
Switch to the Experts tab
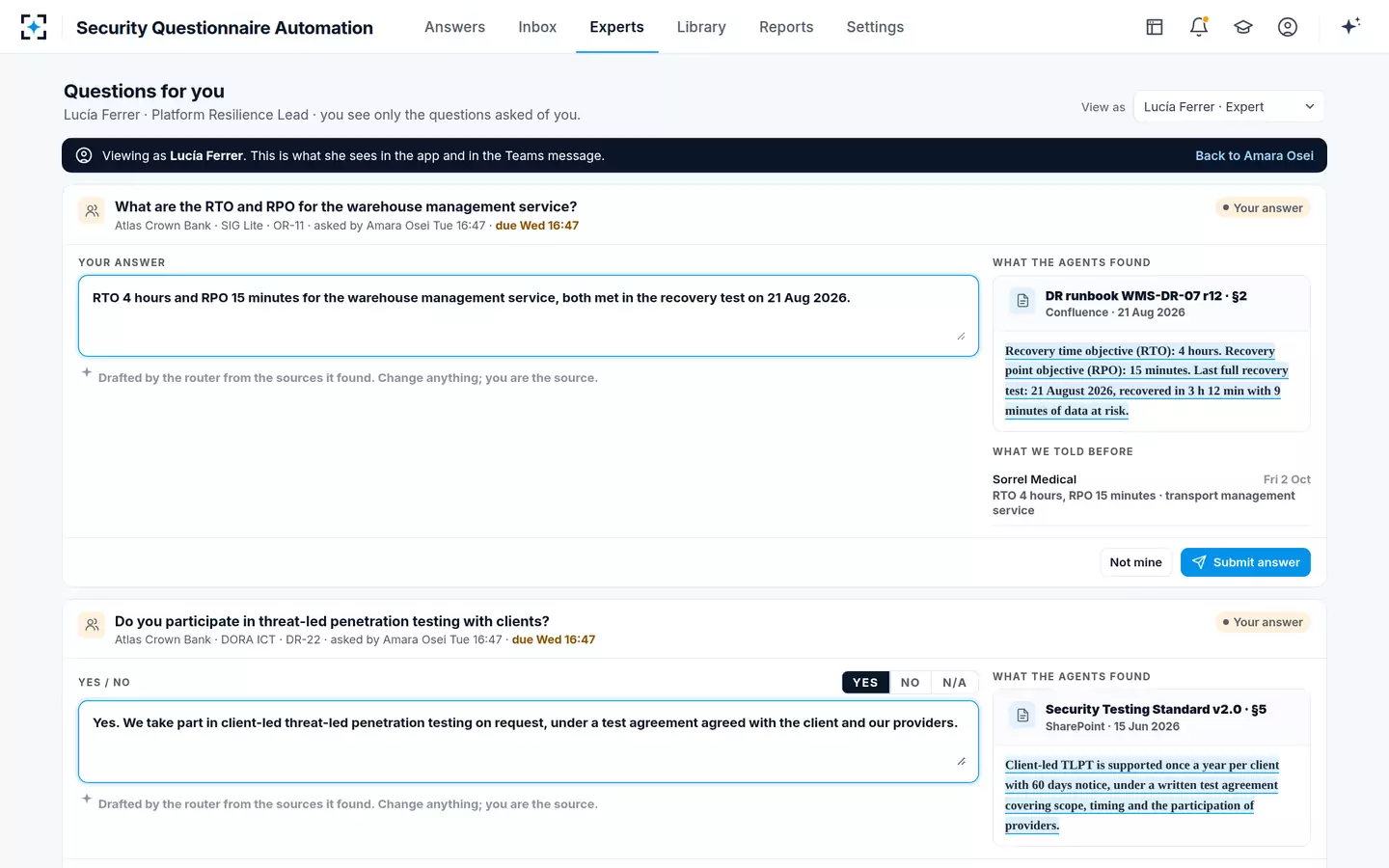[616, 27]
